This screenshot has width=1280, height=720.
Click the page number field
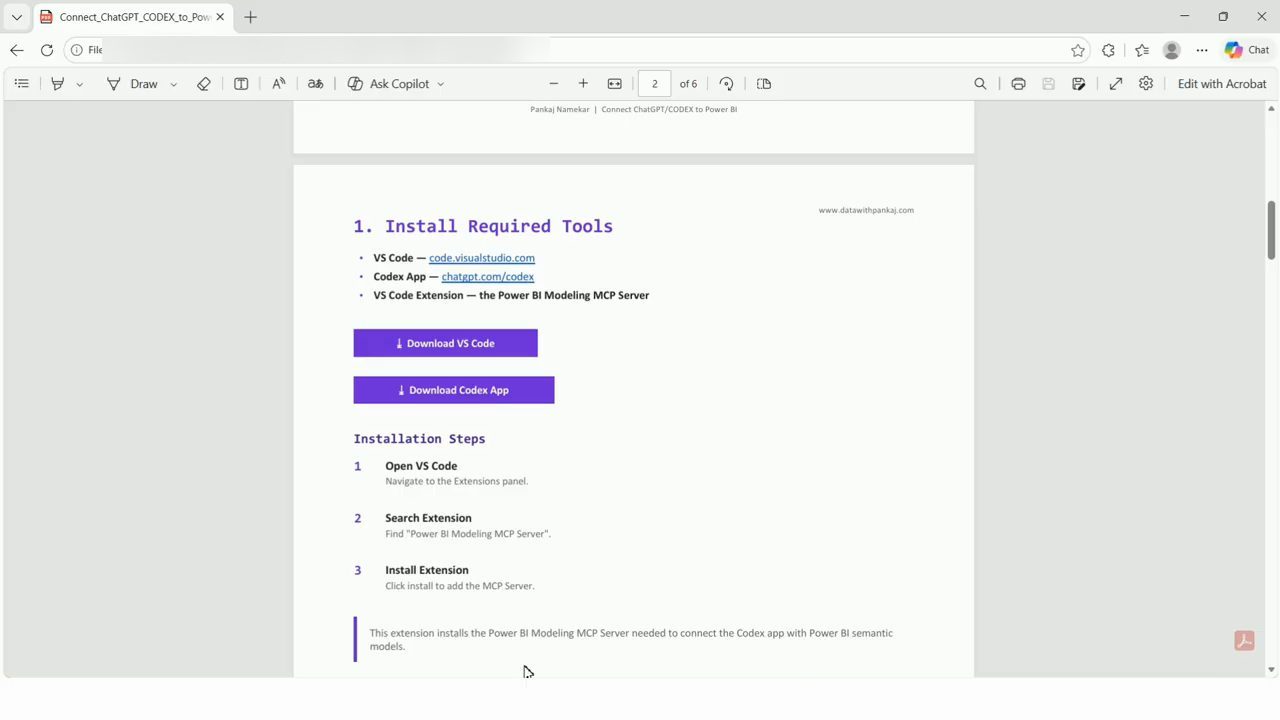tap(654, 84)
